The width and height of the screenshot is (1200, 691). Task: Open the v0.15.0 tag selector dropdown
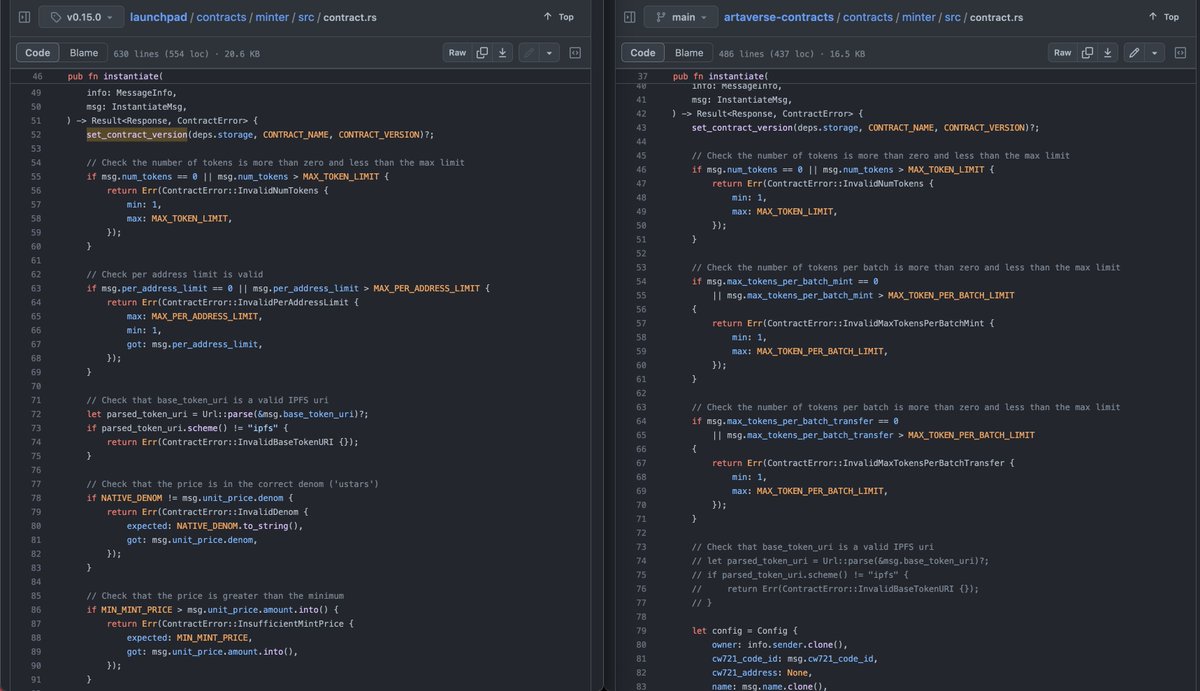click(82, 17)
